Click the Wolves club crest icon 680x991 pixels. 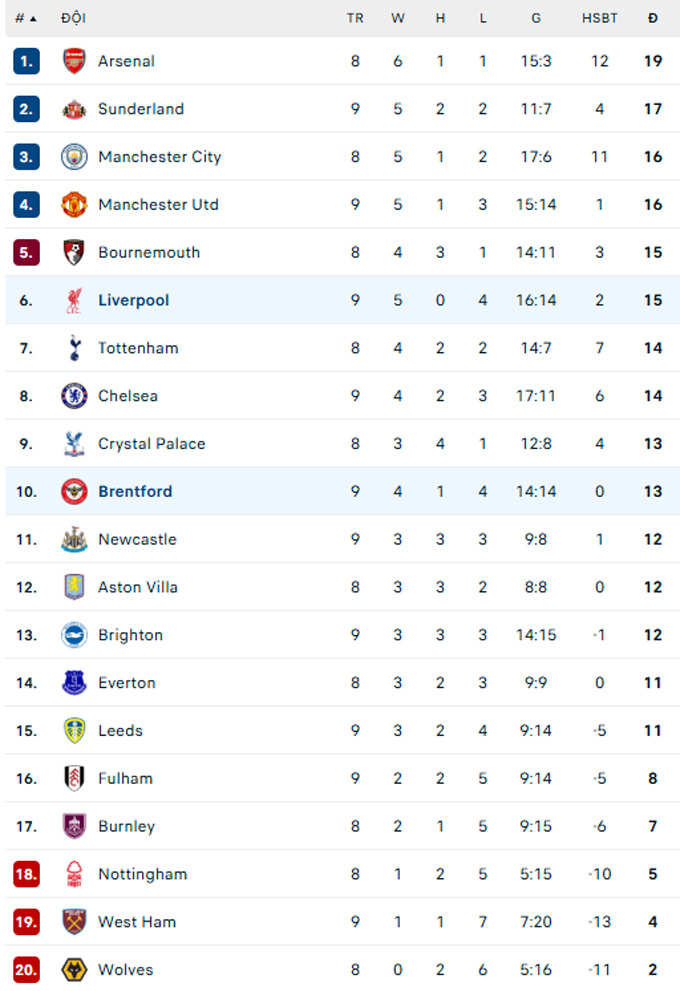point(74,969)
